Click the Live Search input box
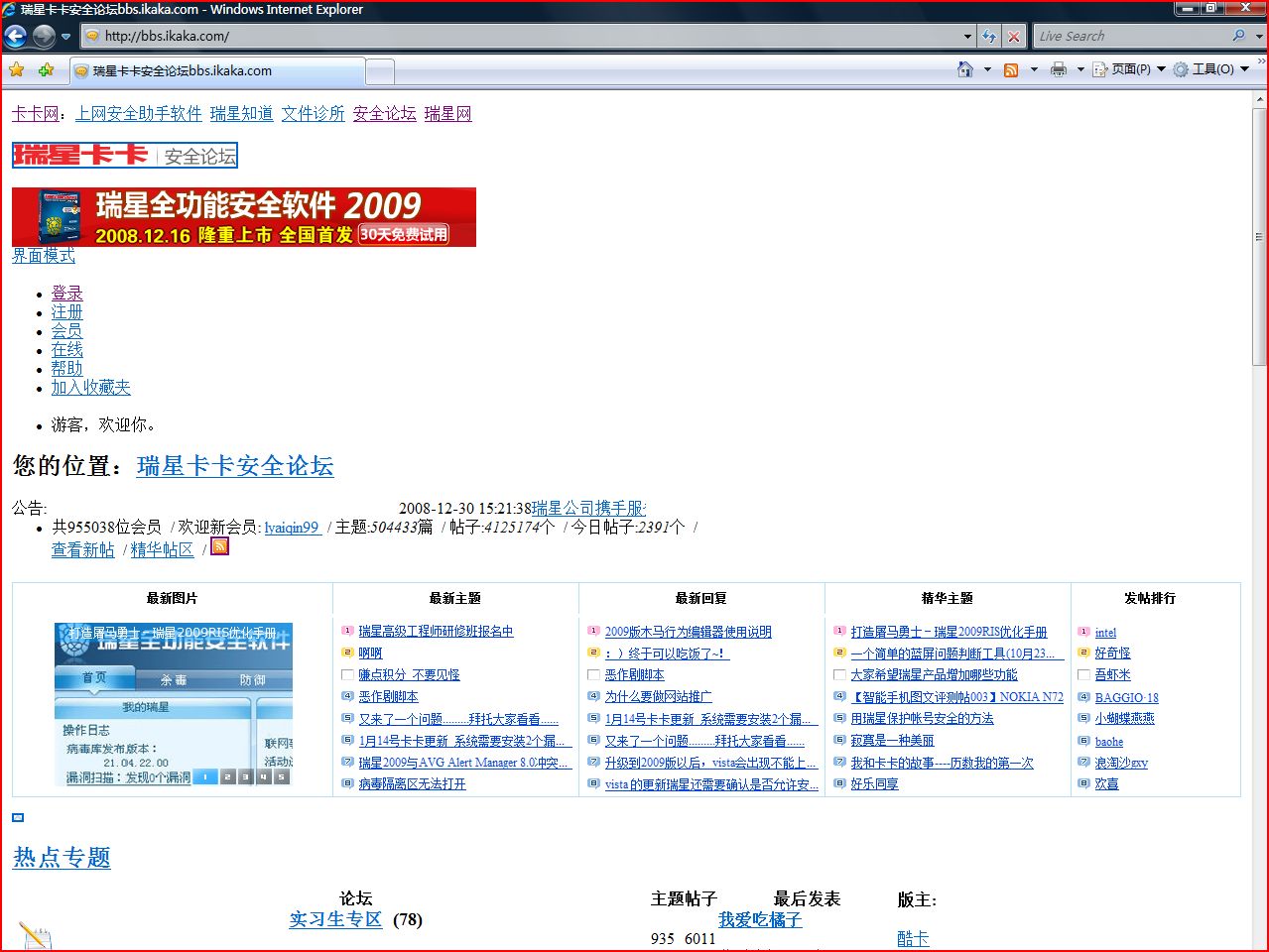Screen dimensions: 1269x952 (1131, 36)
